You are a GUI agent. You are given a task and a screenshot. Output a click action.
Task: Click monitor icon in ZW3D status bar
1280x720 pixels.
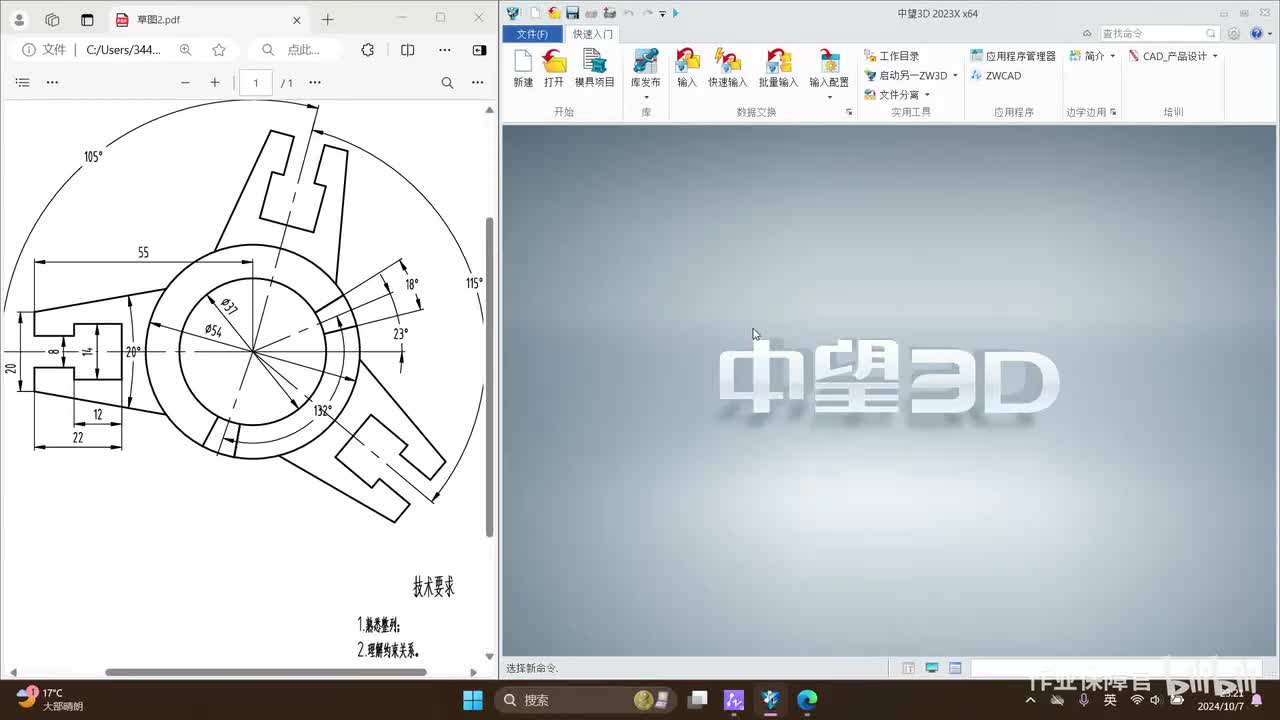(x=932, y=668)
